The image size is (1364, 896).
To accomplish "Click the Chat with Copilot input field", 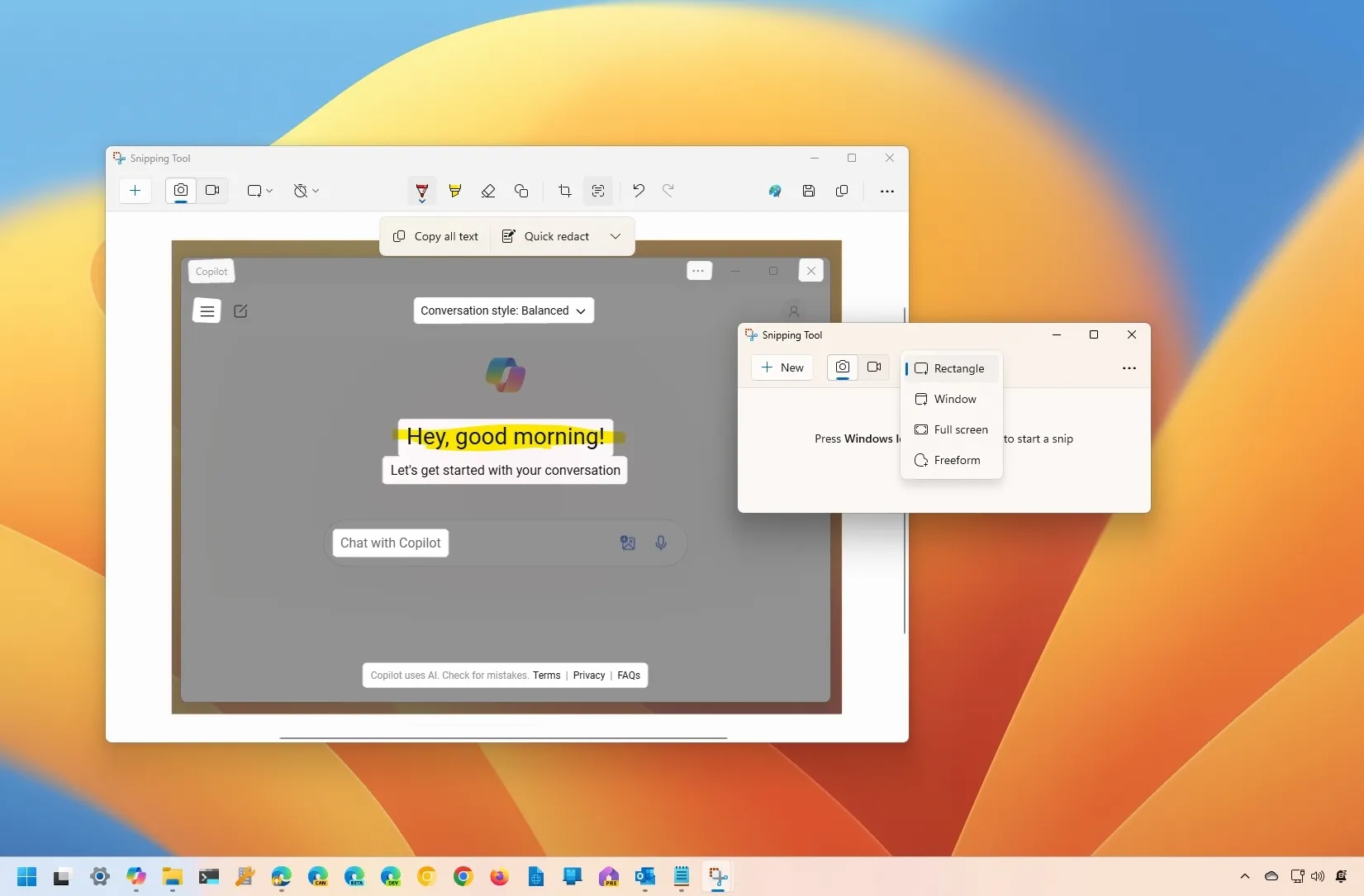I will point(390,543).
